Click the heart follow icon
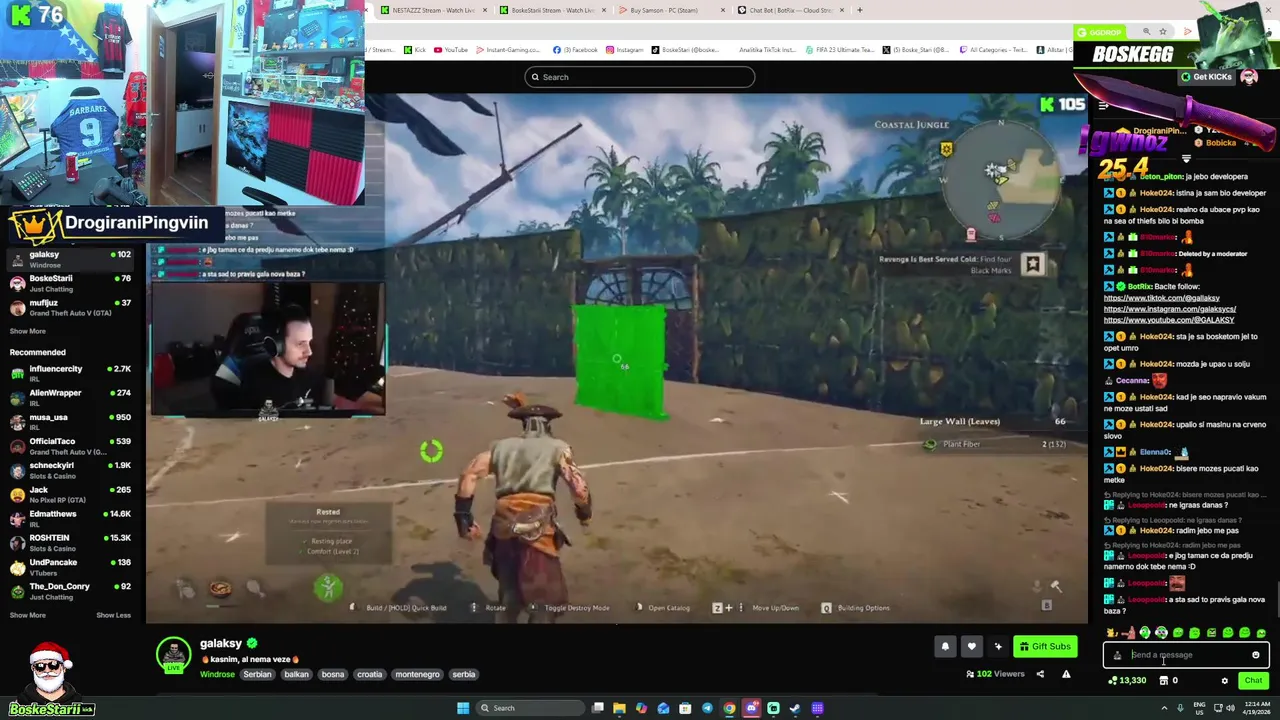This screenshot has width=1280, height=720. (x=971, y=647)
